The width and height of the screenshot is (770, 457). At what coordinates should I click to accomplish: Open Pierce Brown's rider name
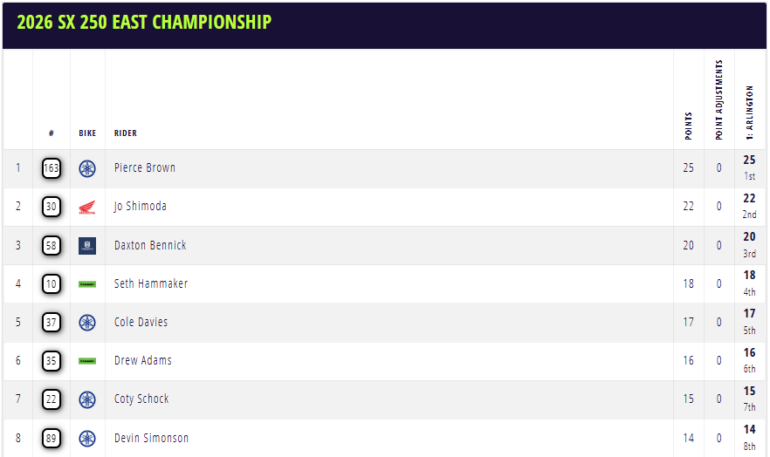coord(145,168)
